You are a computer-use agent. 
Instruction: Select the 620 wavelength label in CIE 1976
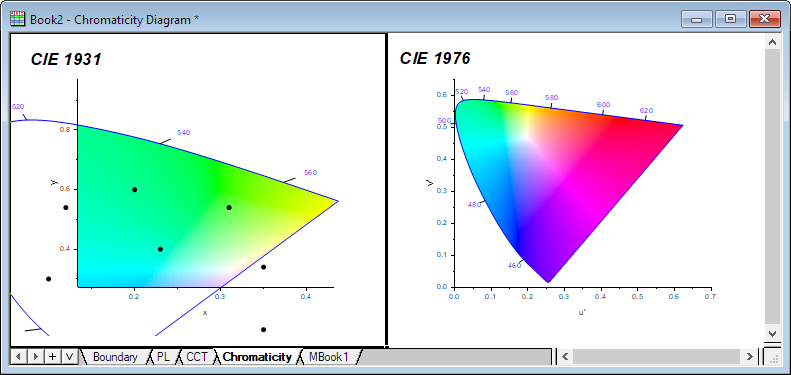click(x=646, y=111)
